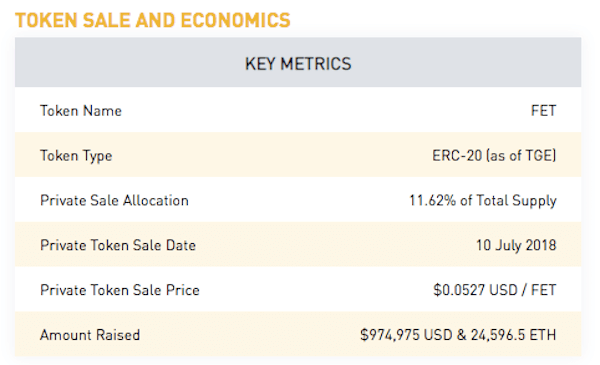Click the word TOKEN in the title
The image size is (600, 365).
(46, 20)
